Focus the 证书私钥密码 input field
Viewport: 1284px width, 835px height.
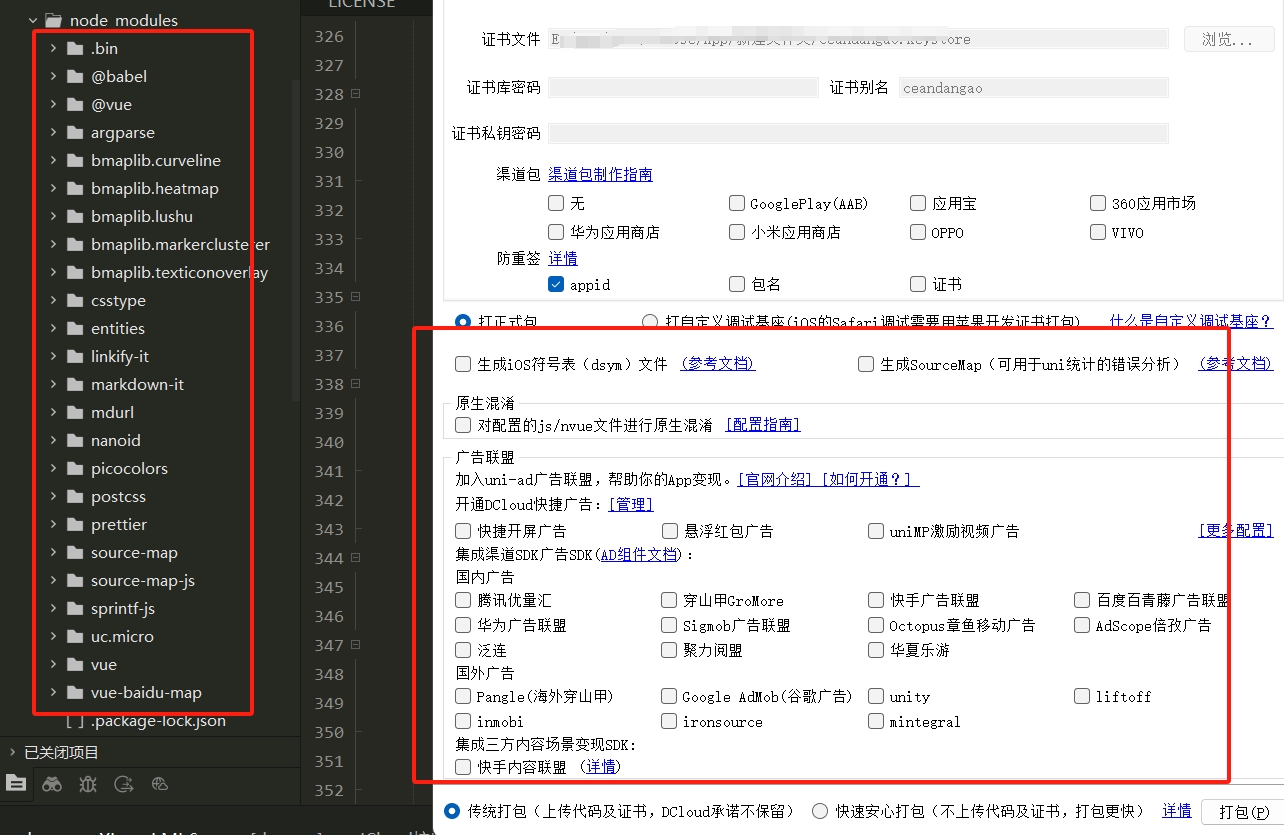point(858,133)
